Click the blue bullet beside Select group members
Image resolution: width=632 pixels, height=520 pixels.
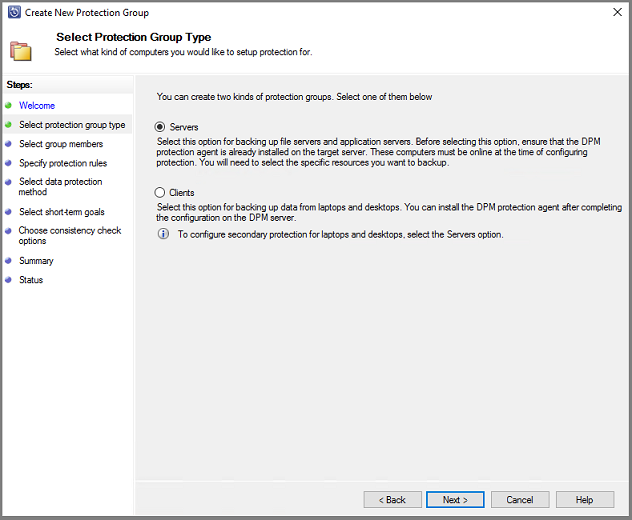click(x=8, y=144)
